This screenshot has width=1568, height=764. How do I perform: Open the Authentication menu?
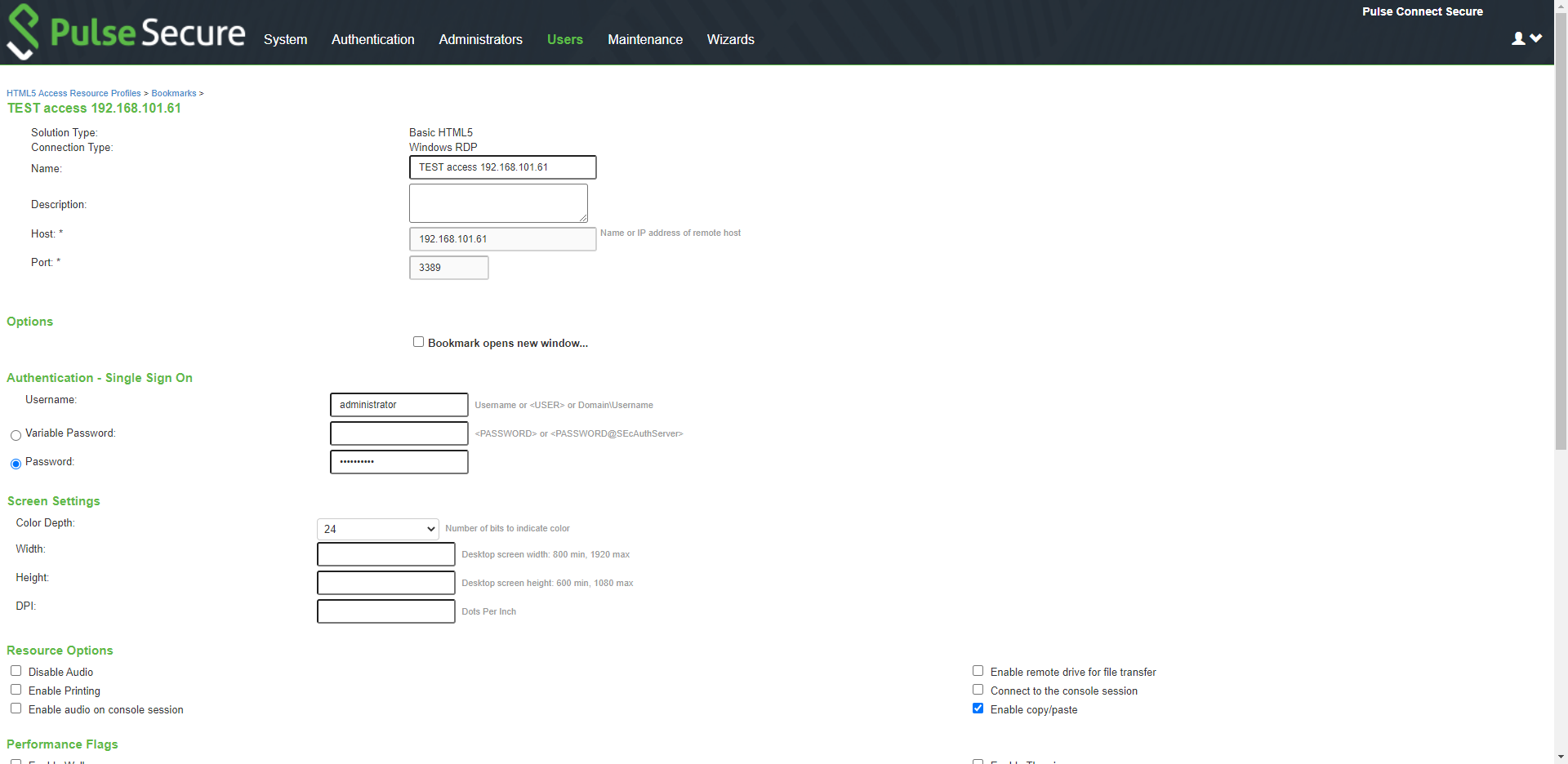tap(373, 39)
